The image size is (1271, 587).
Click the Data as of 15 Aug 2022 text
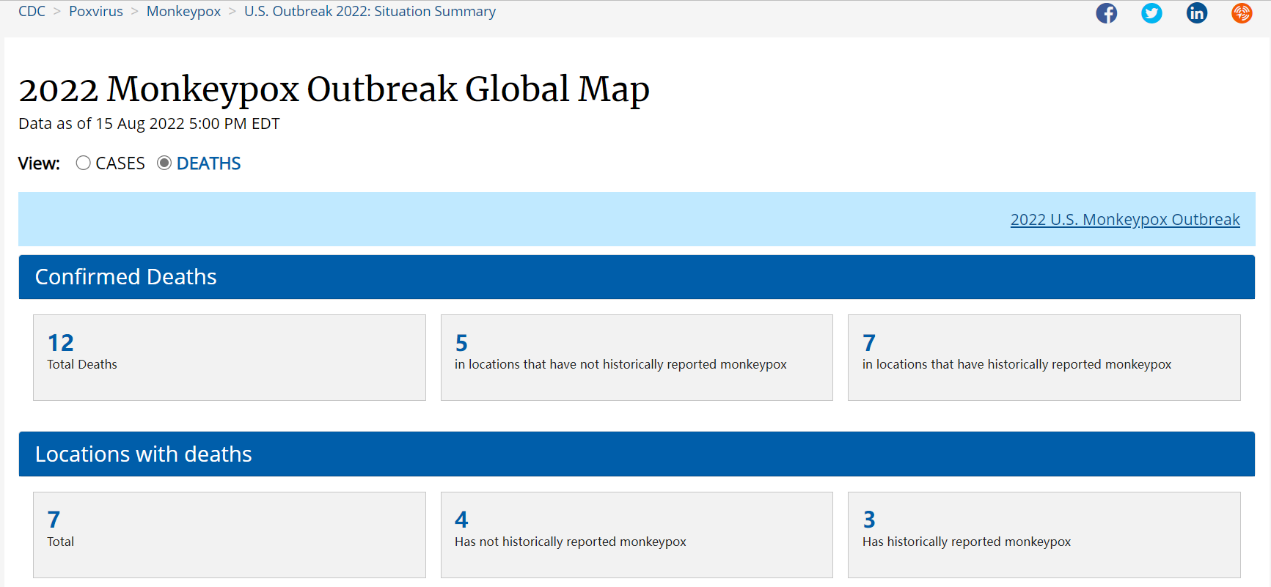149,124
